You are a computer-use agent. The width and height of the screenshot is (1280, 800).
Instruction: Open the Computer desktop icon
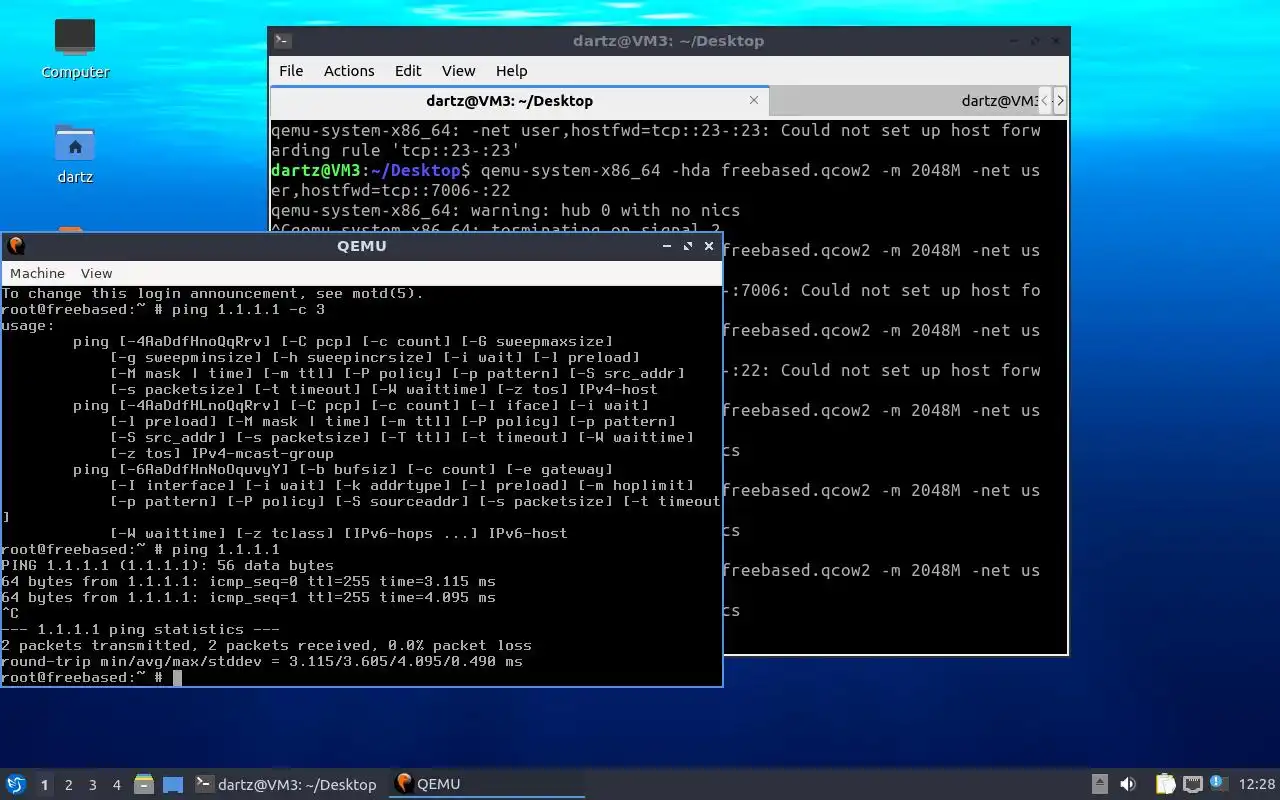coord(75,48)
